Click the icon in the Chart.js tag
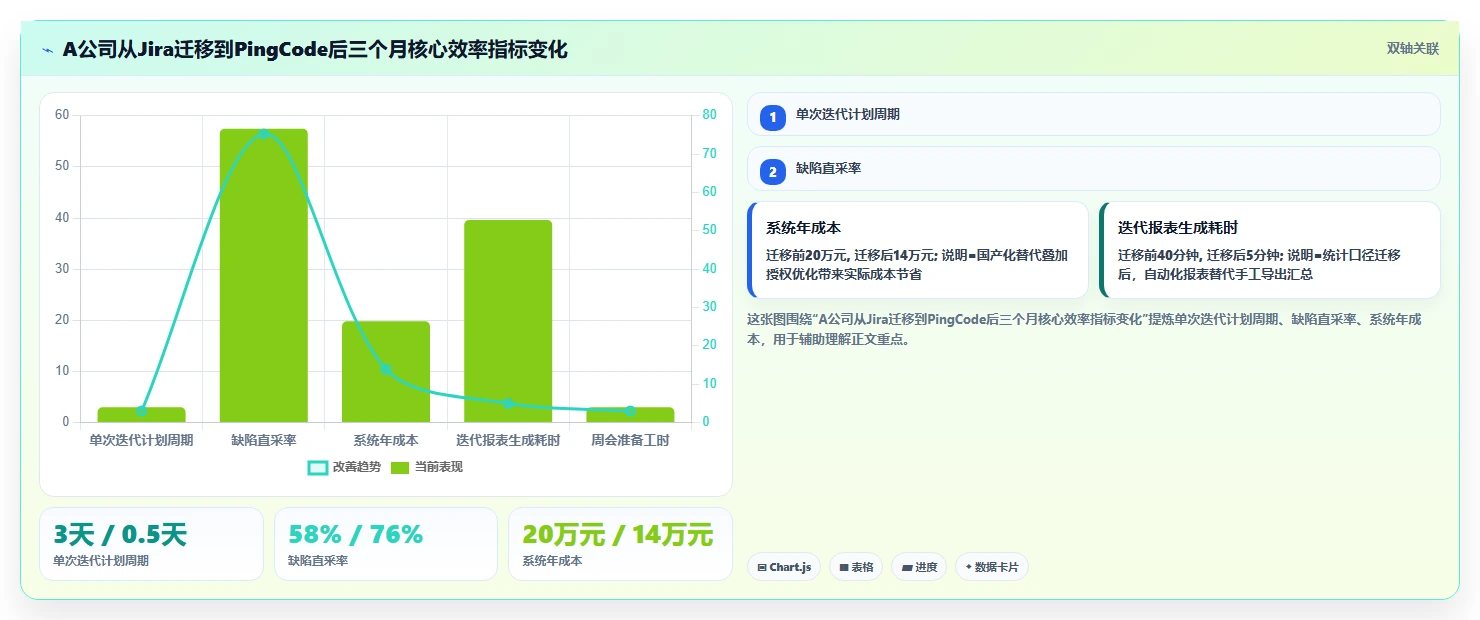 [x=762, y=567]
